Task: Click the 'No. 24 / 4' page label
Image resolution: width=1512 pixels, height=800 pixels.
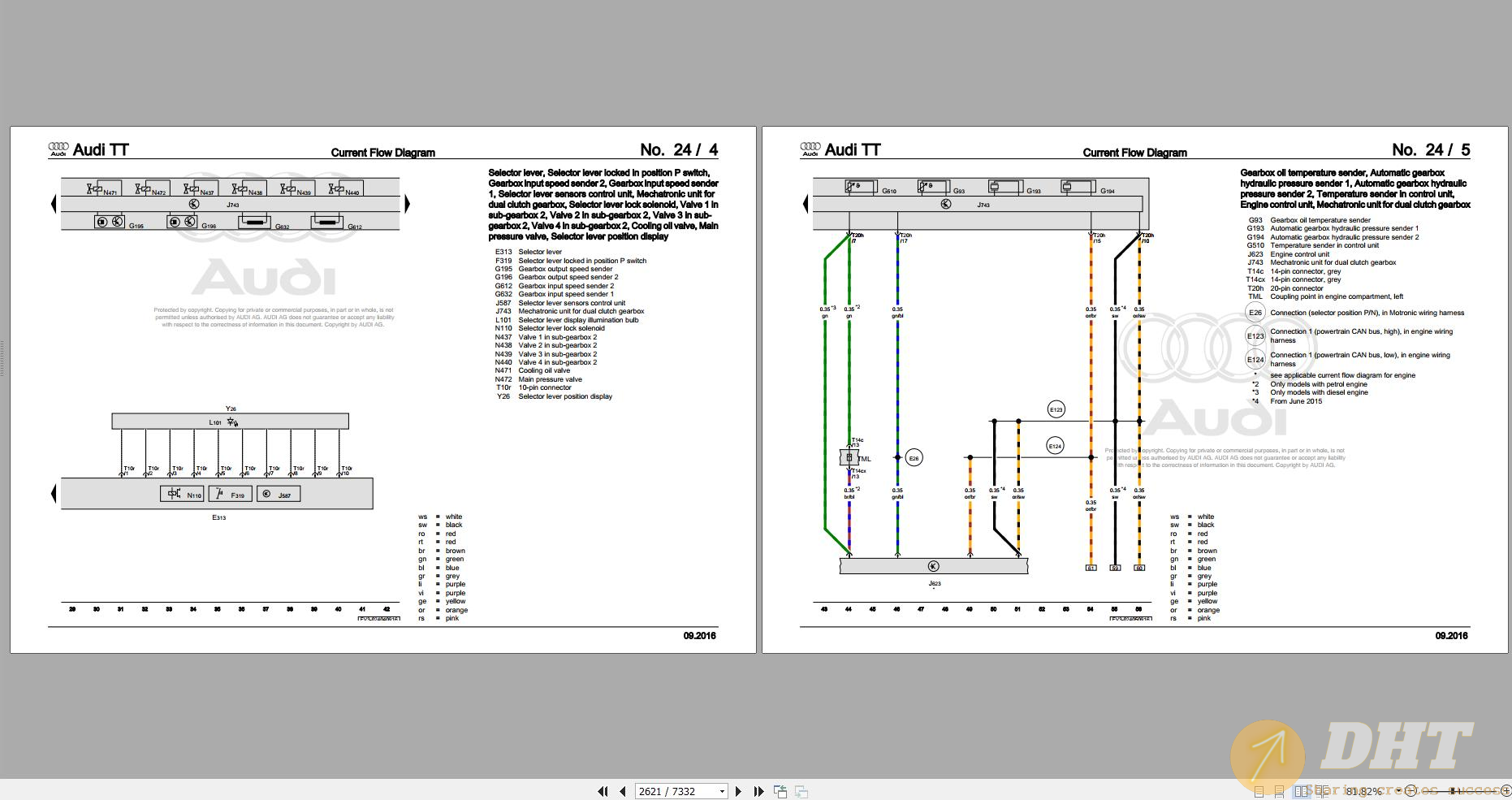Action: point(679,149)
